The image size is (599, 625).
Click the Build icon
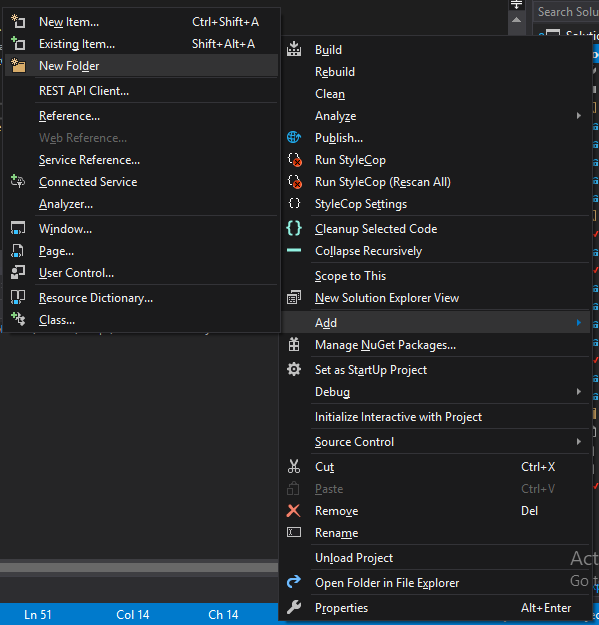point(294,49)
